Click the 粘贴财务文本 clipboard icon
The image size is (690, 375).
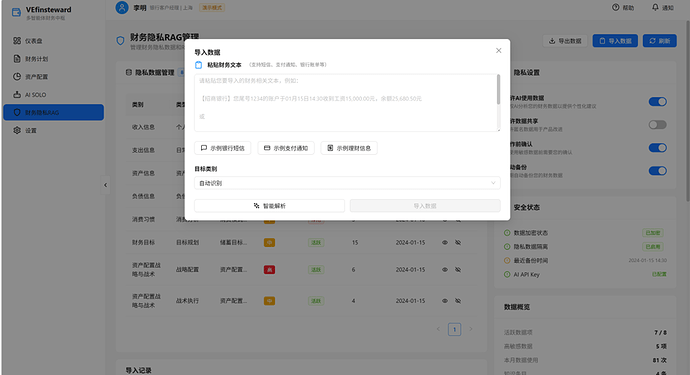click(x=198, y=65)
